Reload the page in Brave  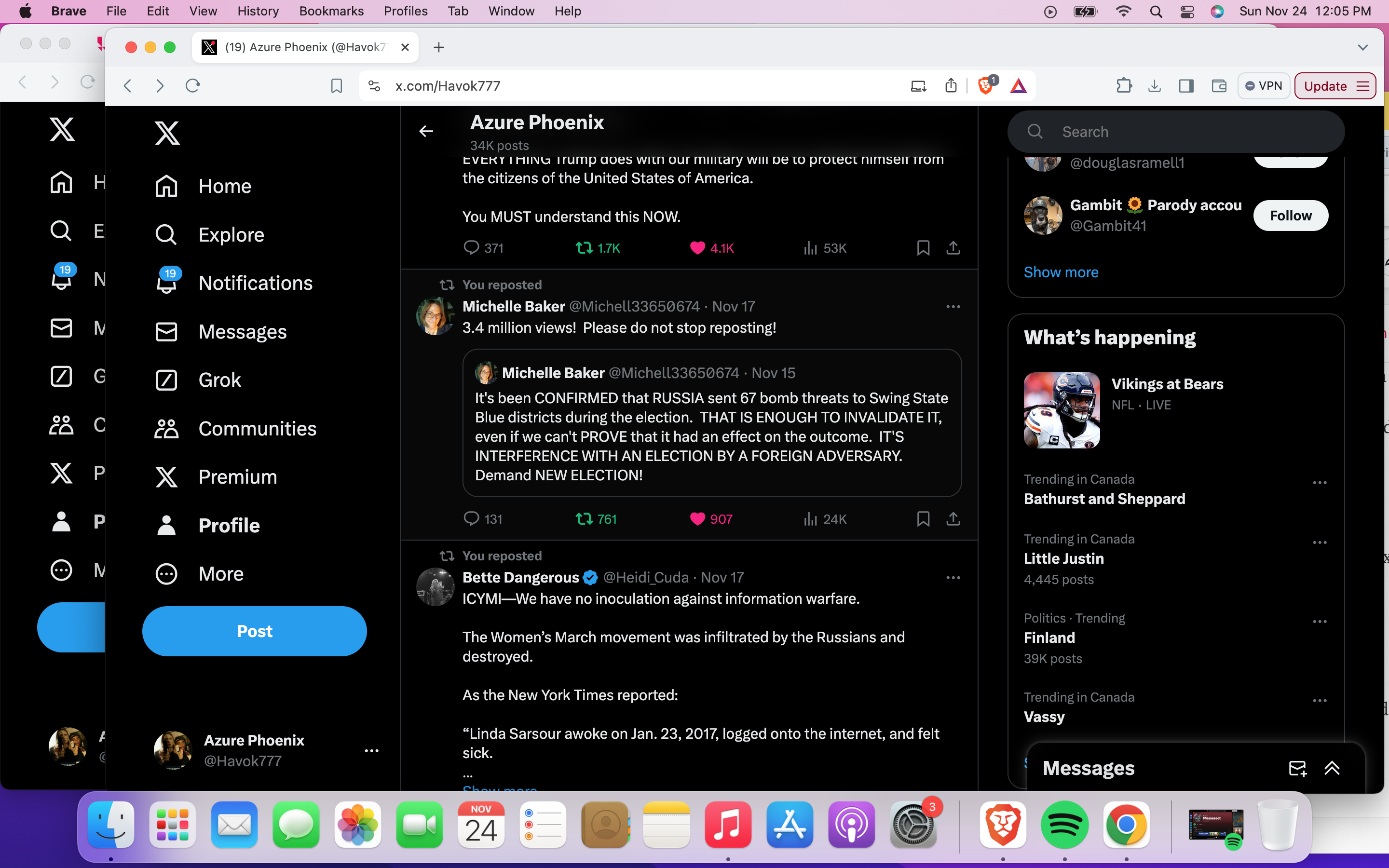click(192, 86)
